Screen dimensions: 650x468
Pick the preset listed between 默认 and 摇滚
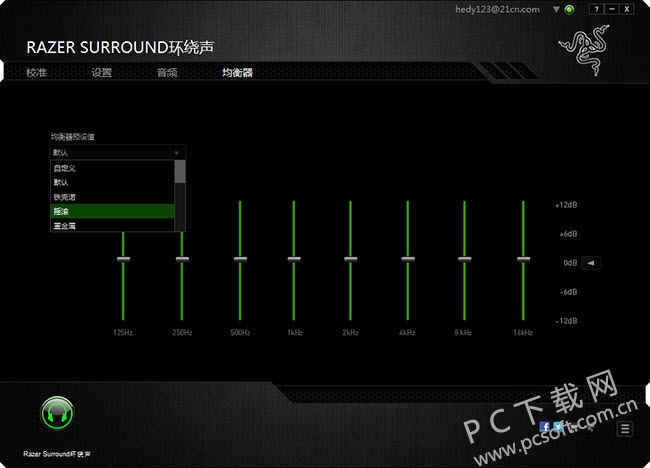pos(112,197)
